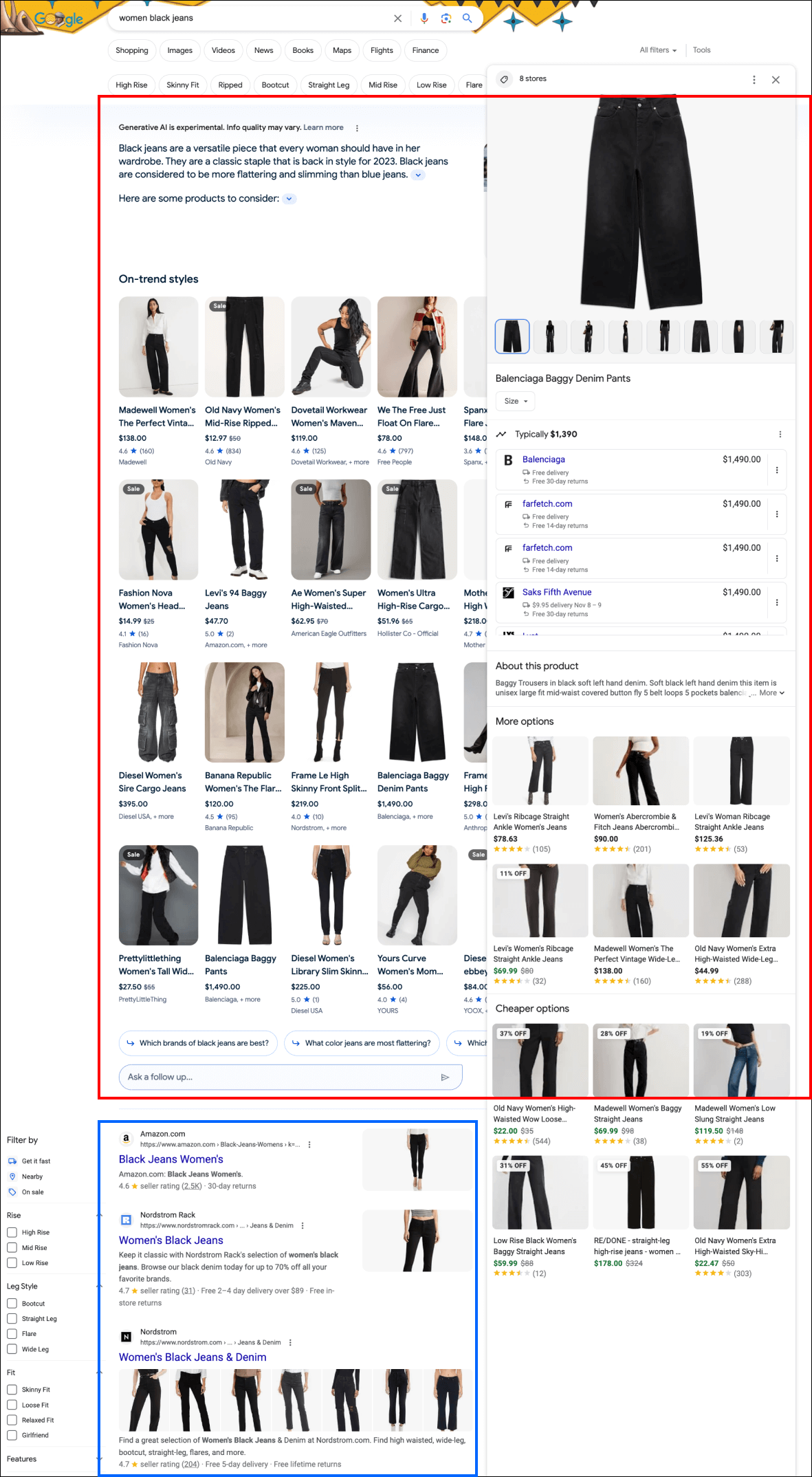
Task: Enable the Straight Leg checkbox
Action: [x=12, y=1318]
